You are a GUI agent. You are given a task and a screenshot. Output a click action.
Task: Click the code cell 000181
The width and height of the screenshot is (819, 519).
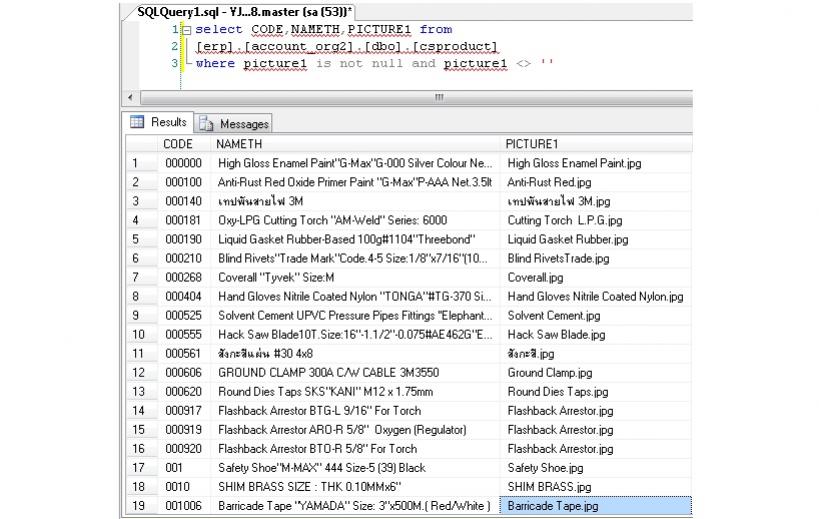tap(184, 220)
